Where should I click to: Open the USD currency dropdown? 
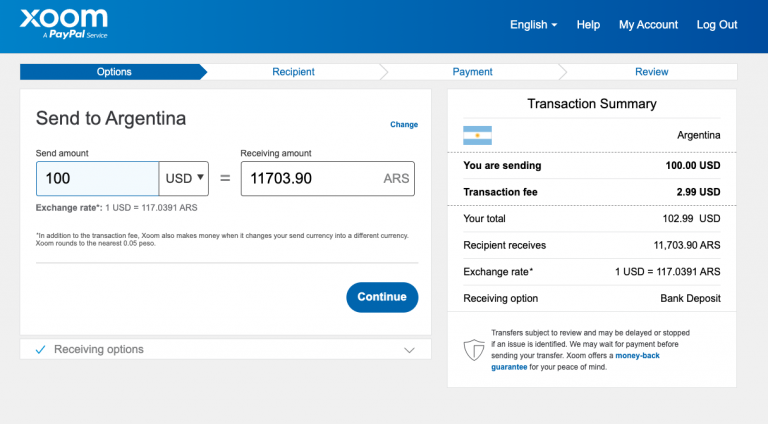click(x=184, y=178)
